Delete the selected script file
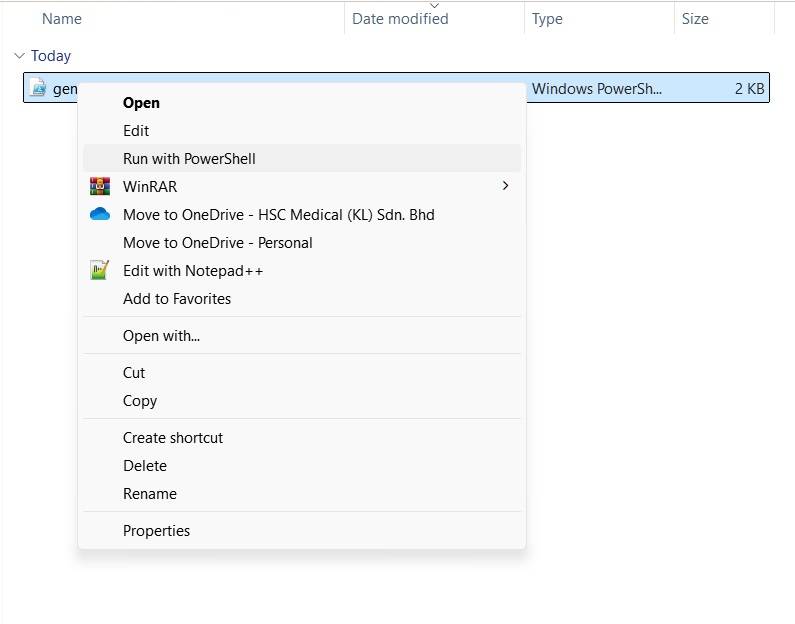The width and height of the screenshot is (795, 624). click(x=145, y=465)
